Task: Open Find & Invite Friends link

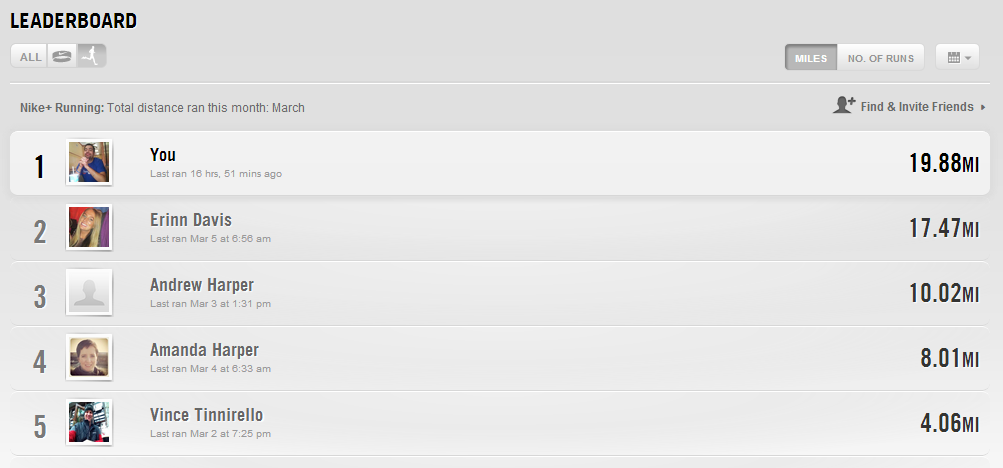Action: [916, 107]
